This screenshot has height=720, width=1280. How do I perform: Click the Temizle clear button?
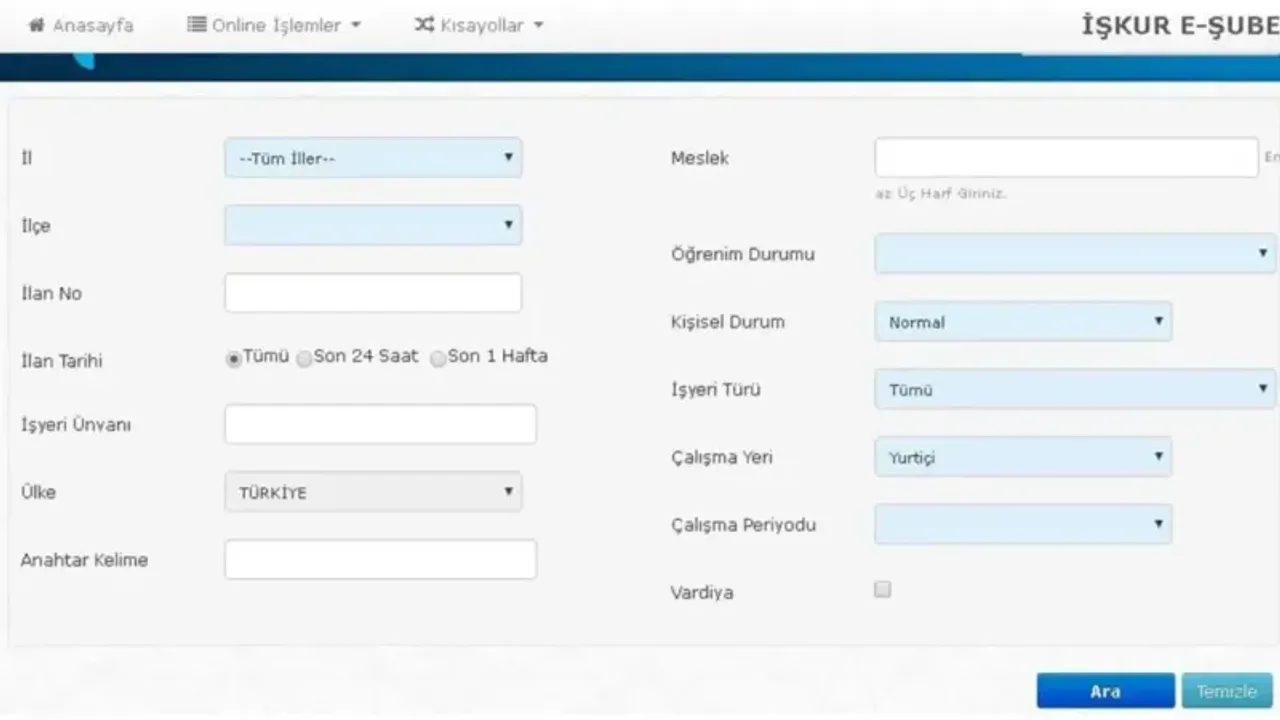click(1227, 691)
